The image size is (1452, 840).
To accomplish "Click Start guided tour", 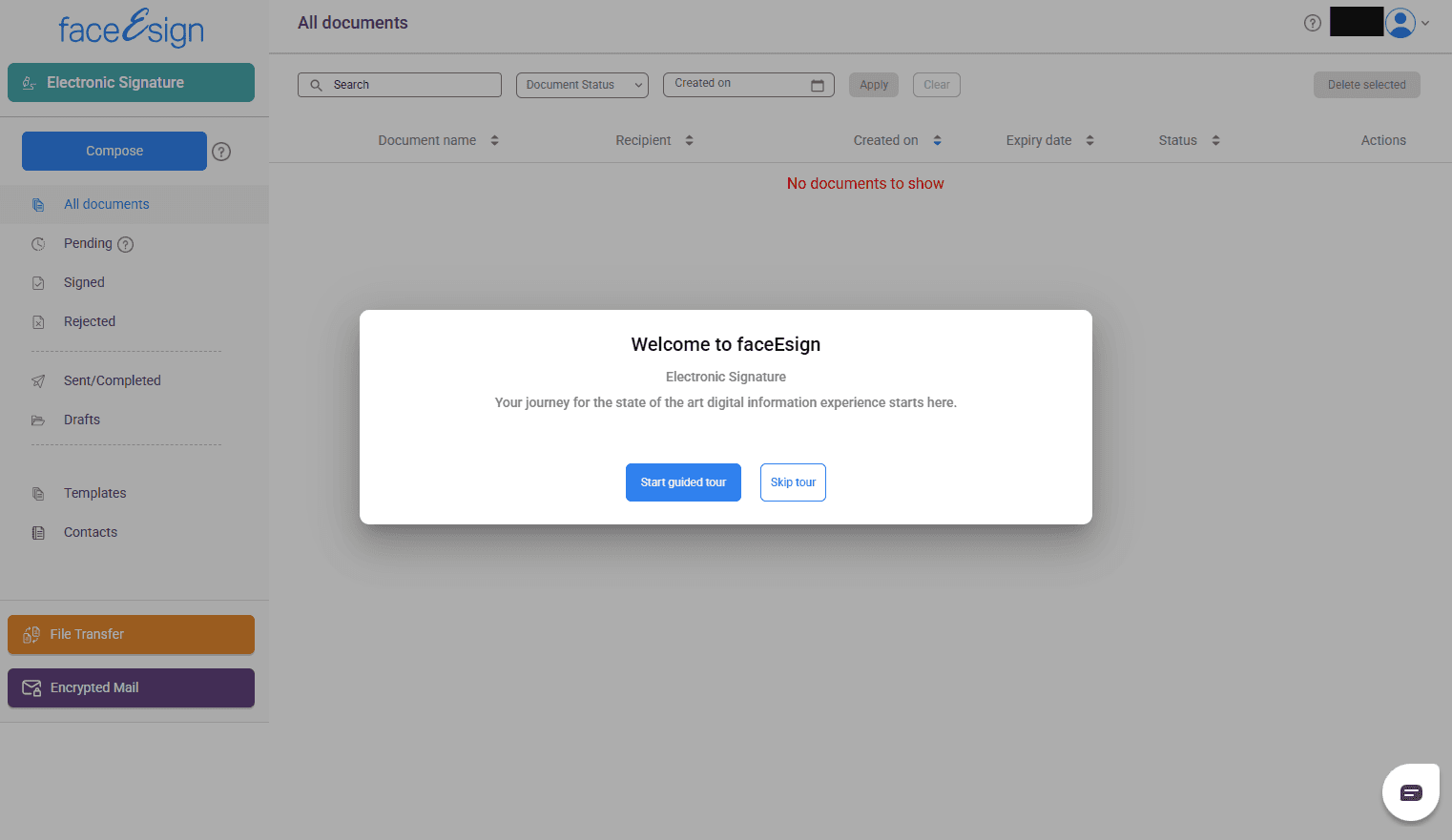I will (683, 482).
